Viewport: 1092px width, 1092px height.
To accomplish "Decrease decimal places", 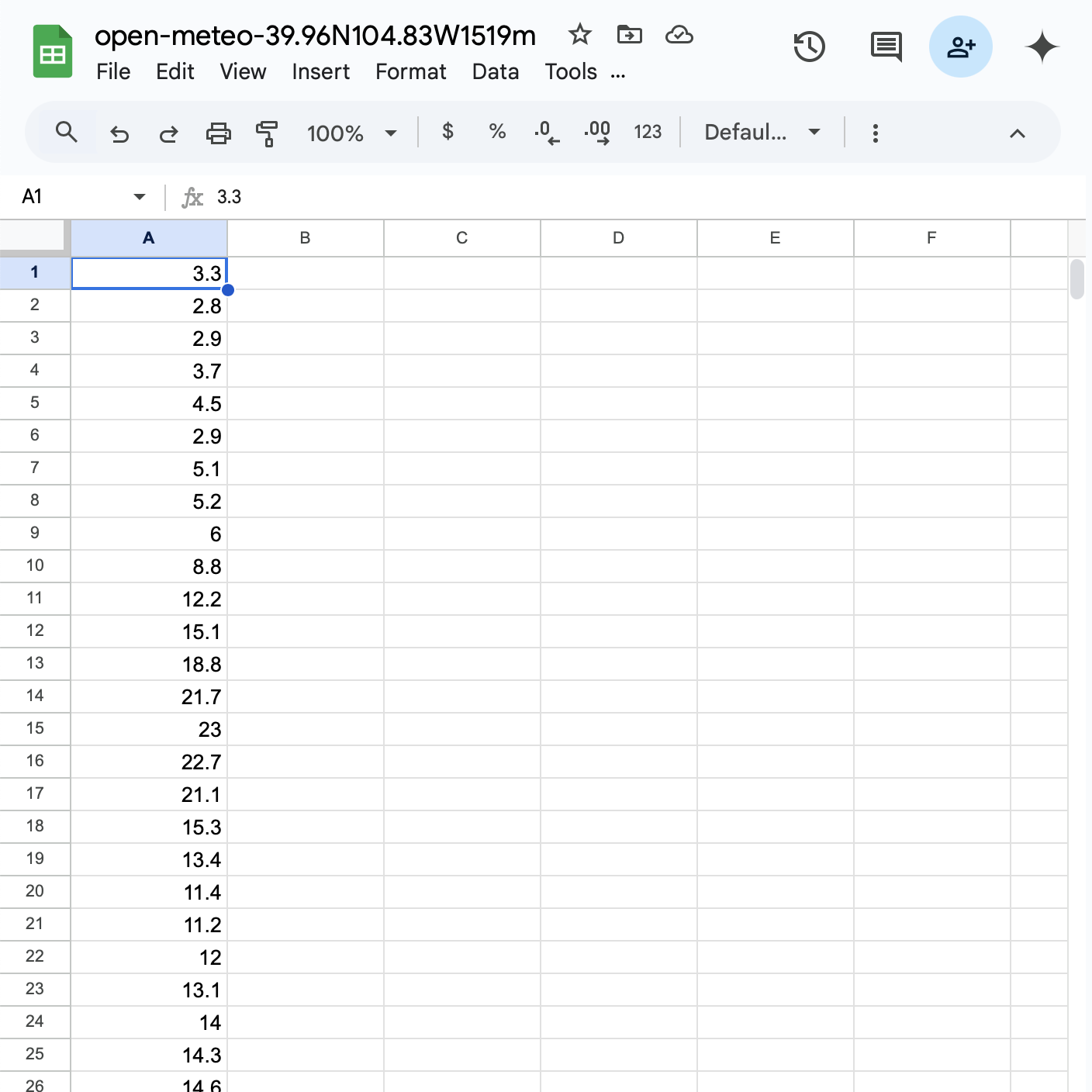I will tap(547, 133).
